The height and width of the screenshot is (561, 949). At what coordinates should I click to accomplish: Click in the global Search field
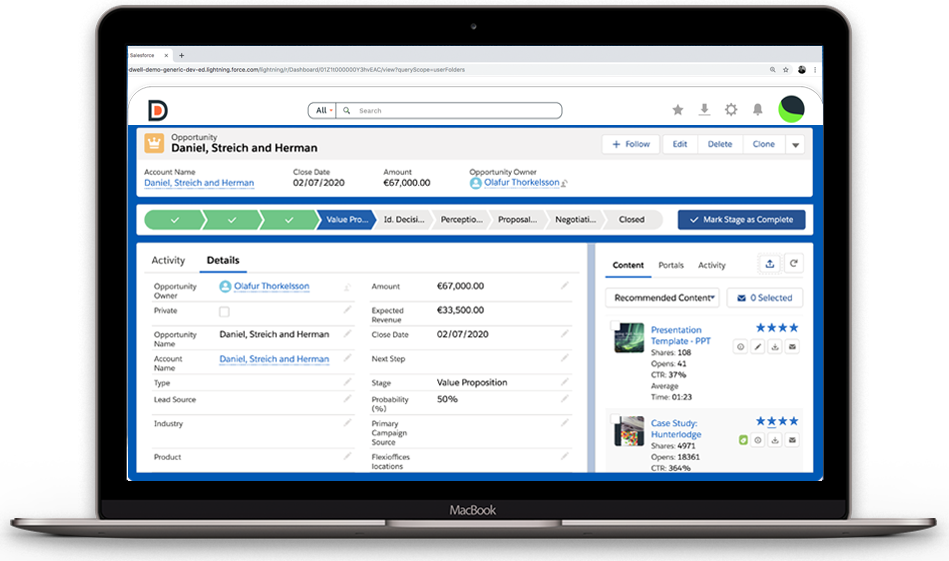pos(448,110)
